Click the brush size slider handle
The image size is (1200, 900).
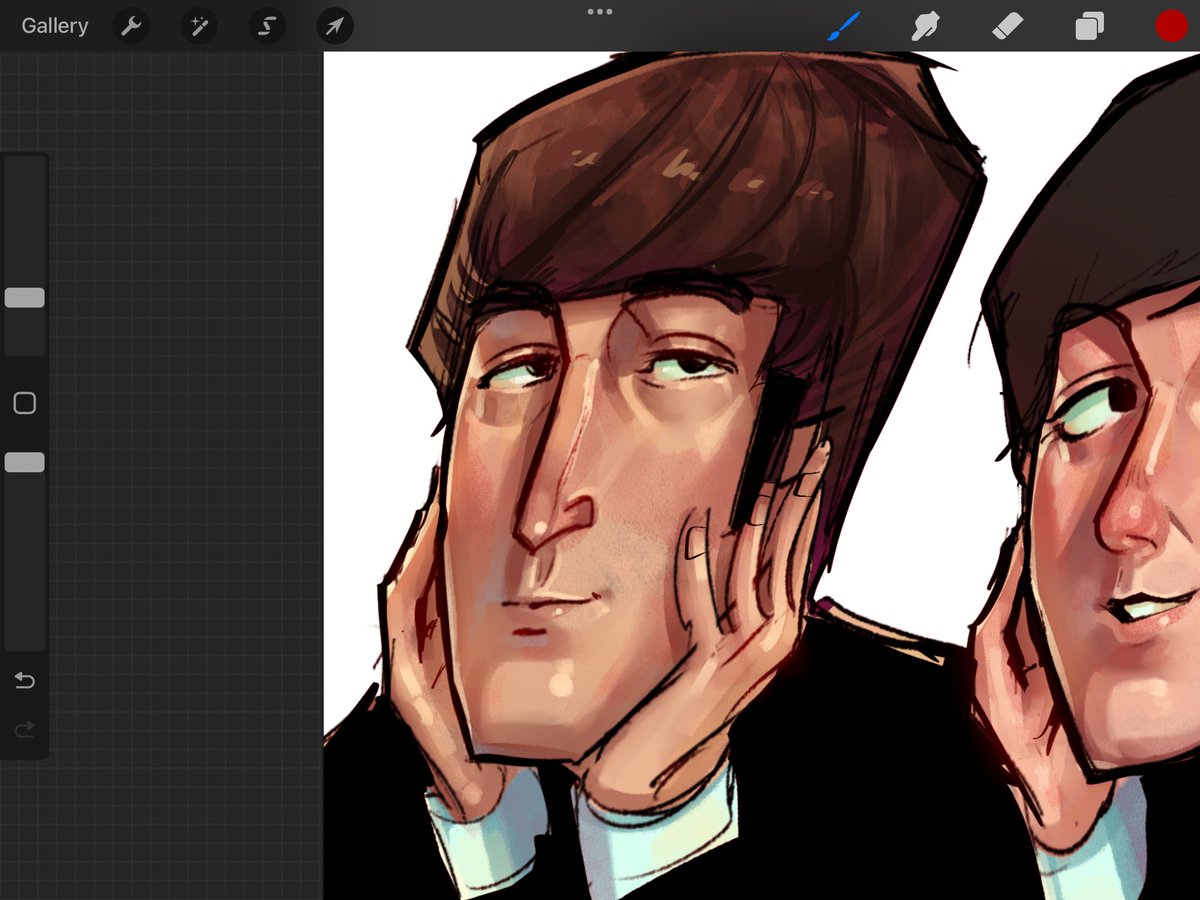[x=24, y=297]
